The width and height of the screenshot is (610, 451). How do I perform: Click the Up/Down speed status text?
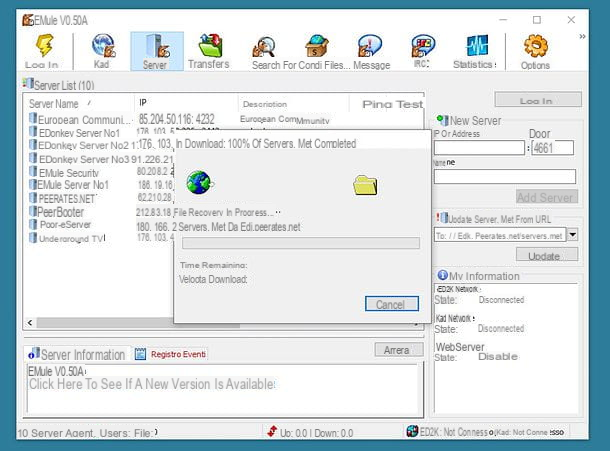coord(316,433)
